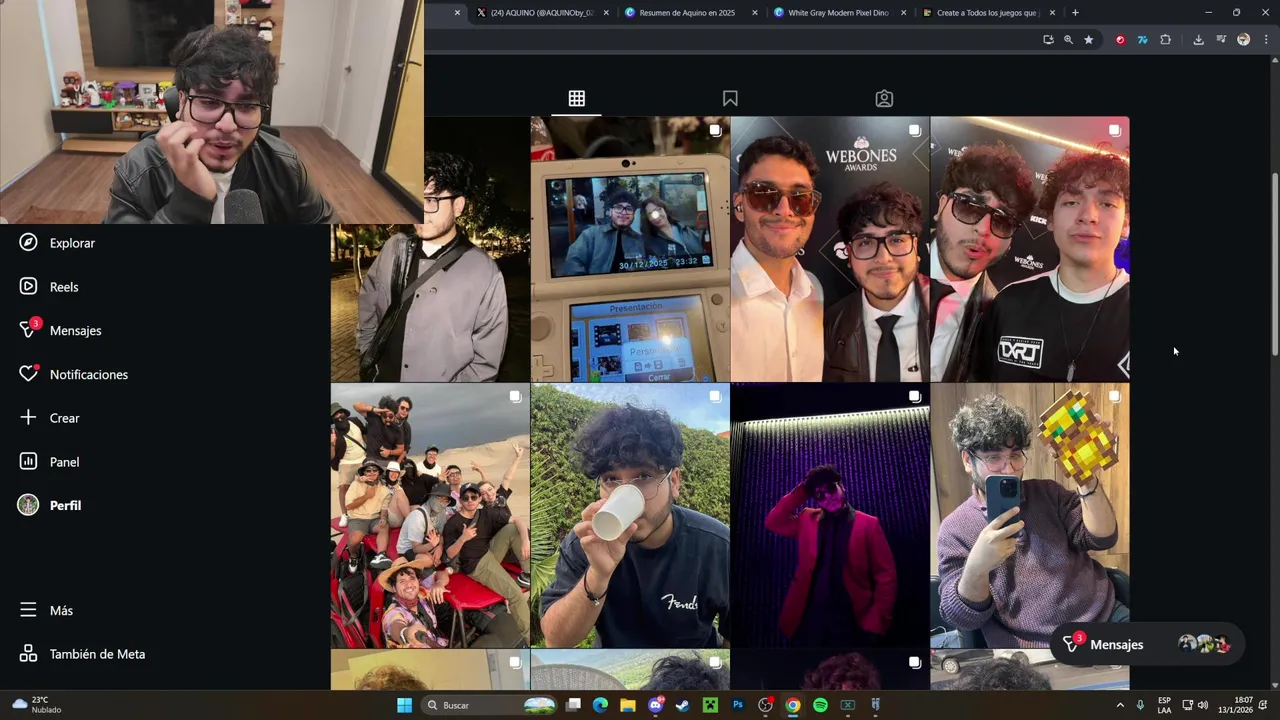1280x720 pixels.
Task: Open the Perfil avatar in sidebar
Action: [x=28, y=505]
